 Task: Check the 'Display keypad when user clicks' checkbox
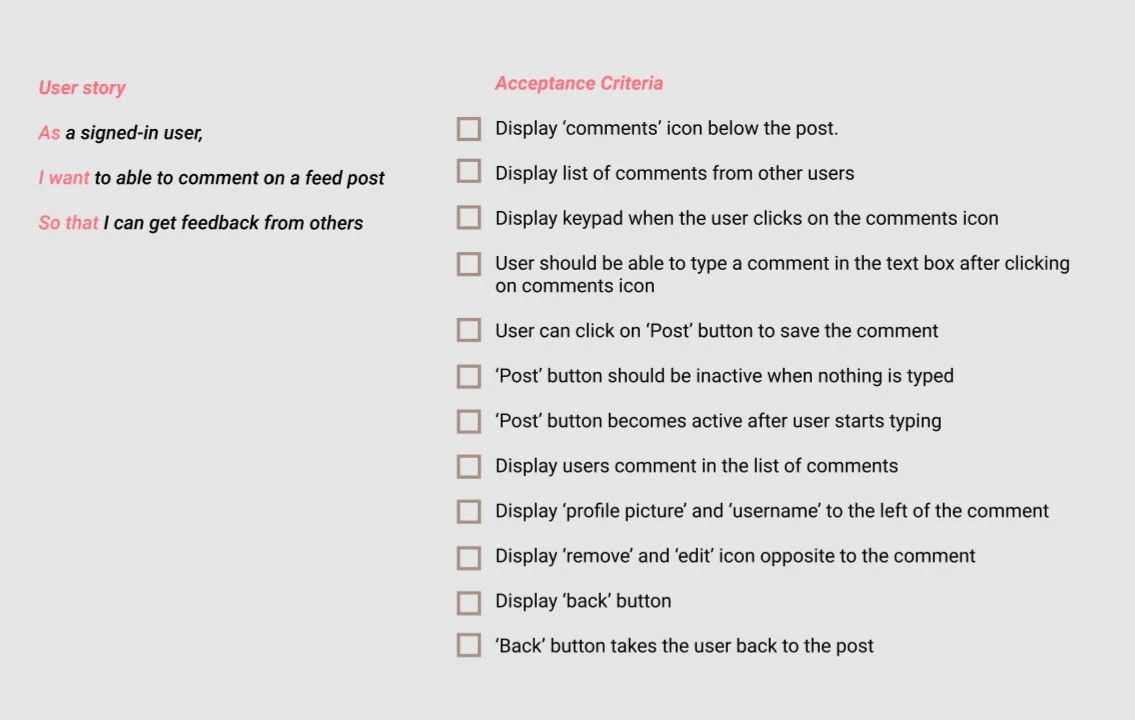pos(468,218)
